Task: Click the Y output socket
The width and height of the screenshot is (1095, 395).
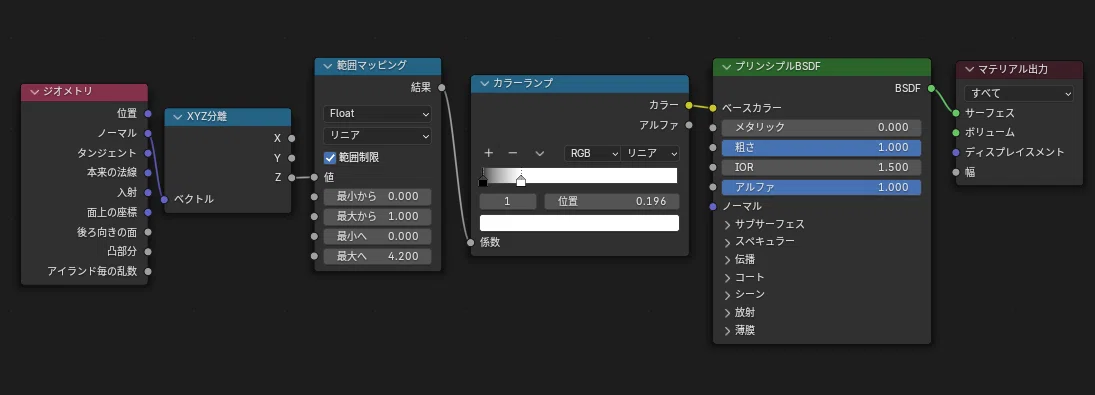Action: [291, 158]
